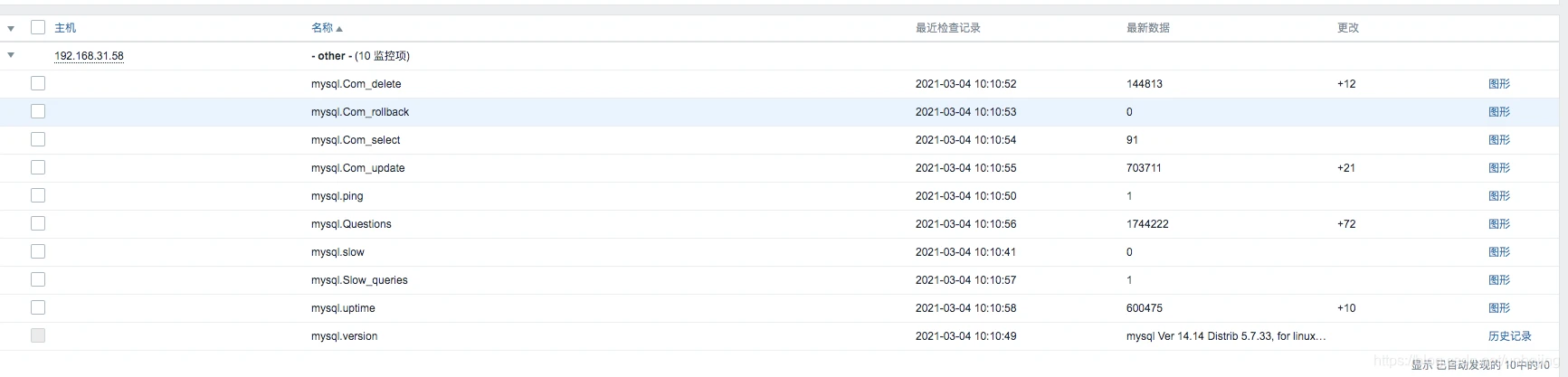Click latest value 144813
Viewport: 1568px width, 377px height.
point(1145,84)
